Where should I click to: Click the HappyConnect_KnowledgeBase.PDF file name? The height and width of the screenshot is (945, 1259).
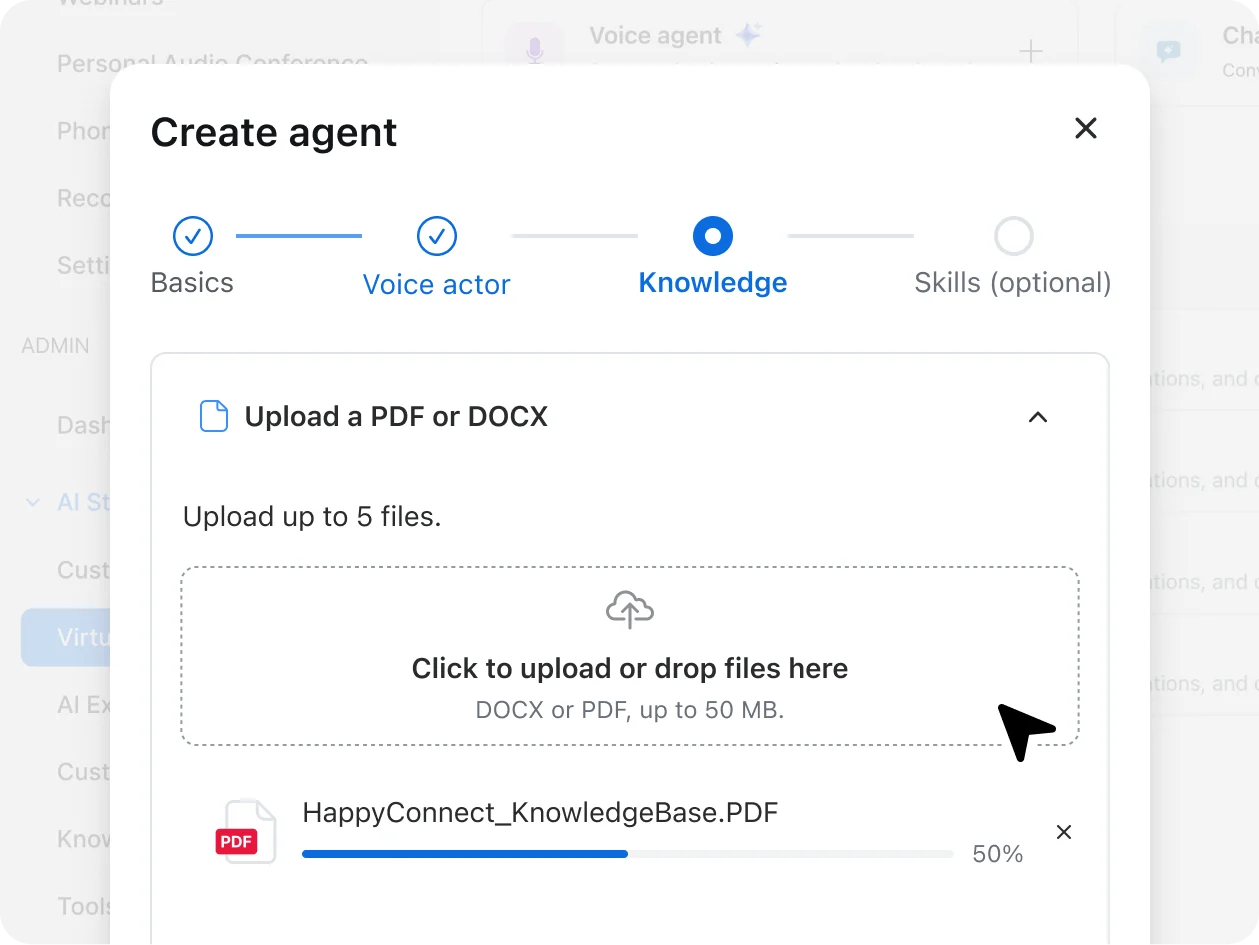click(540, 812)
